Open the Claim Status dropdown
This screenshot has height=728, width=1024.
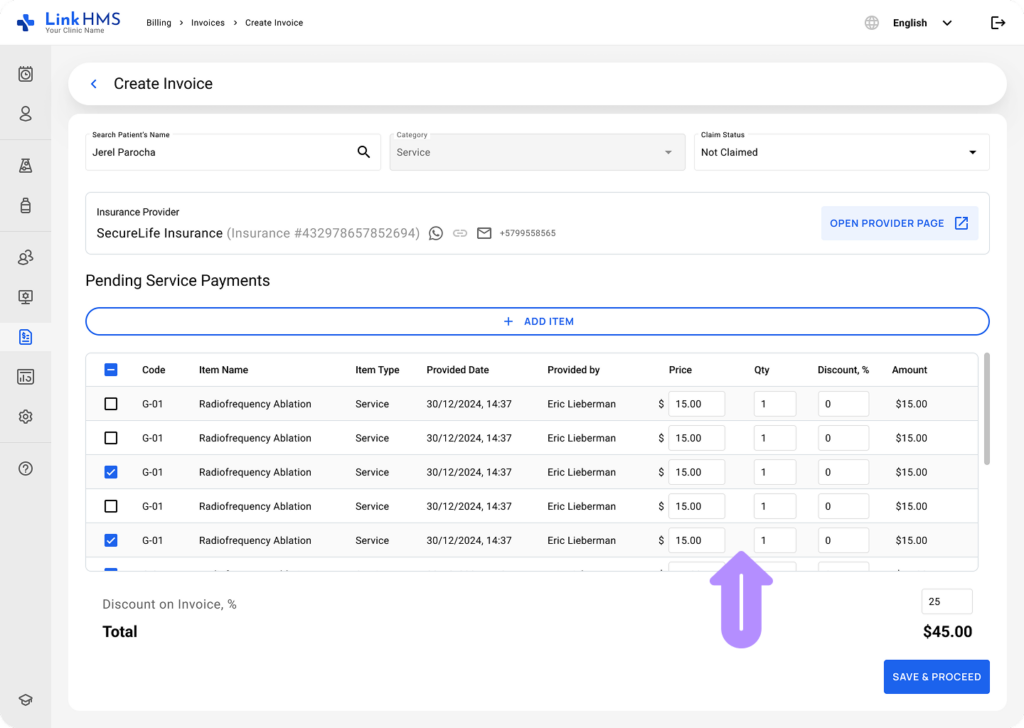tap(842, 152)
